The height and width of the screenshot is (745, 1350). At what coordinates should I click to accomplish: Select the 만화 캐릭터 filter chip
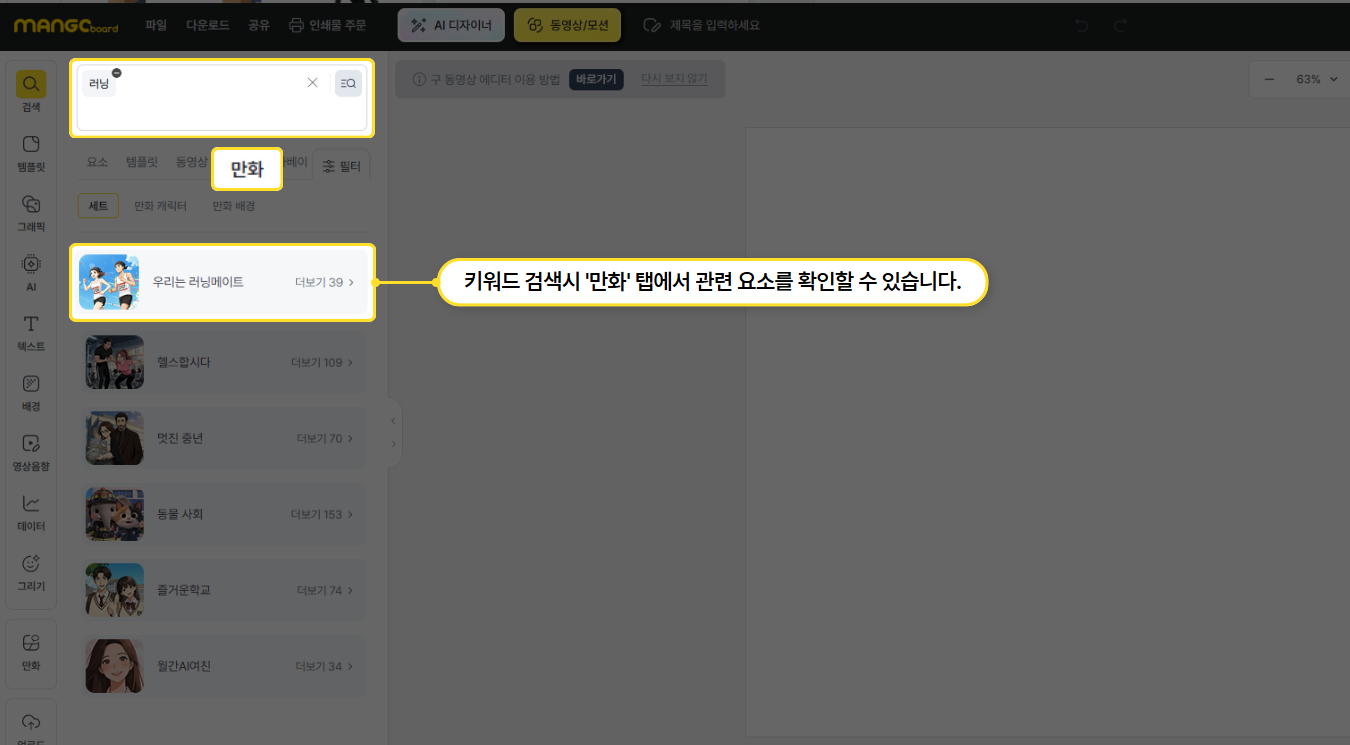click(x=160, y=206)
